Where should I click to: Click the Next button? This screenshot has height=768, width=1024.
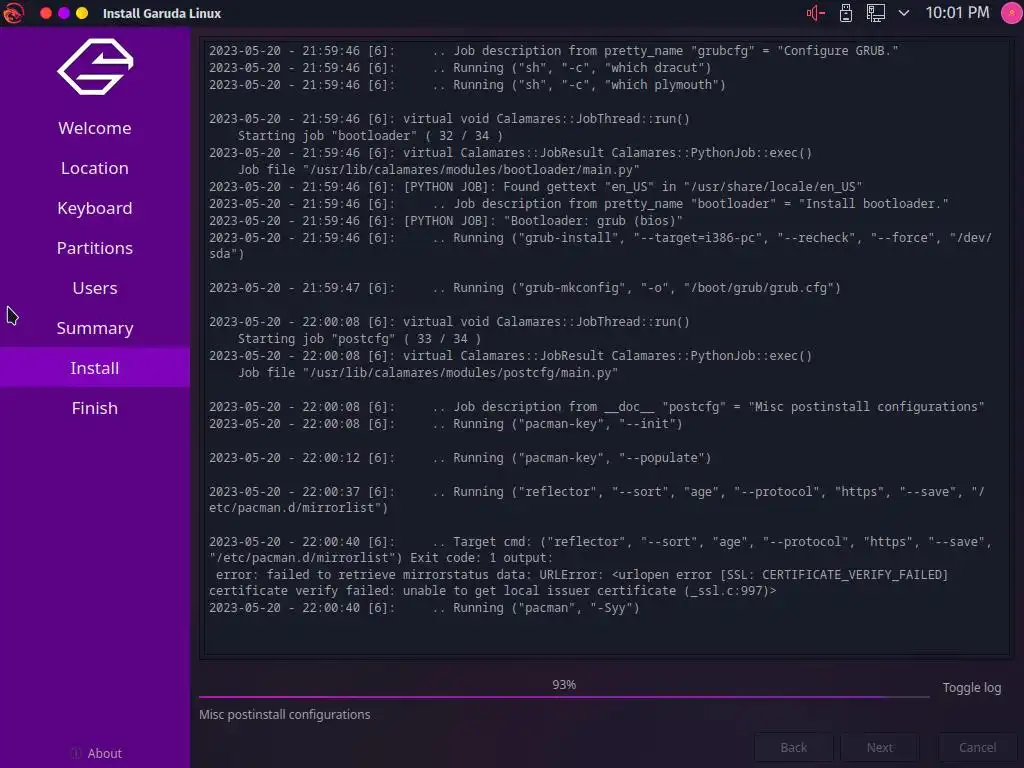point(880,747)
